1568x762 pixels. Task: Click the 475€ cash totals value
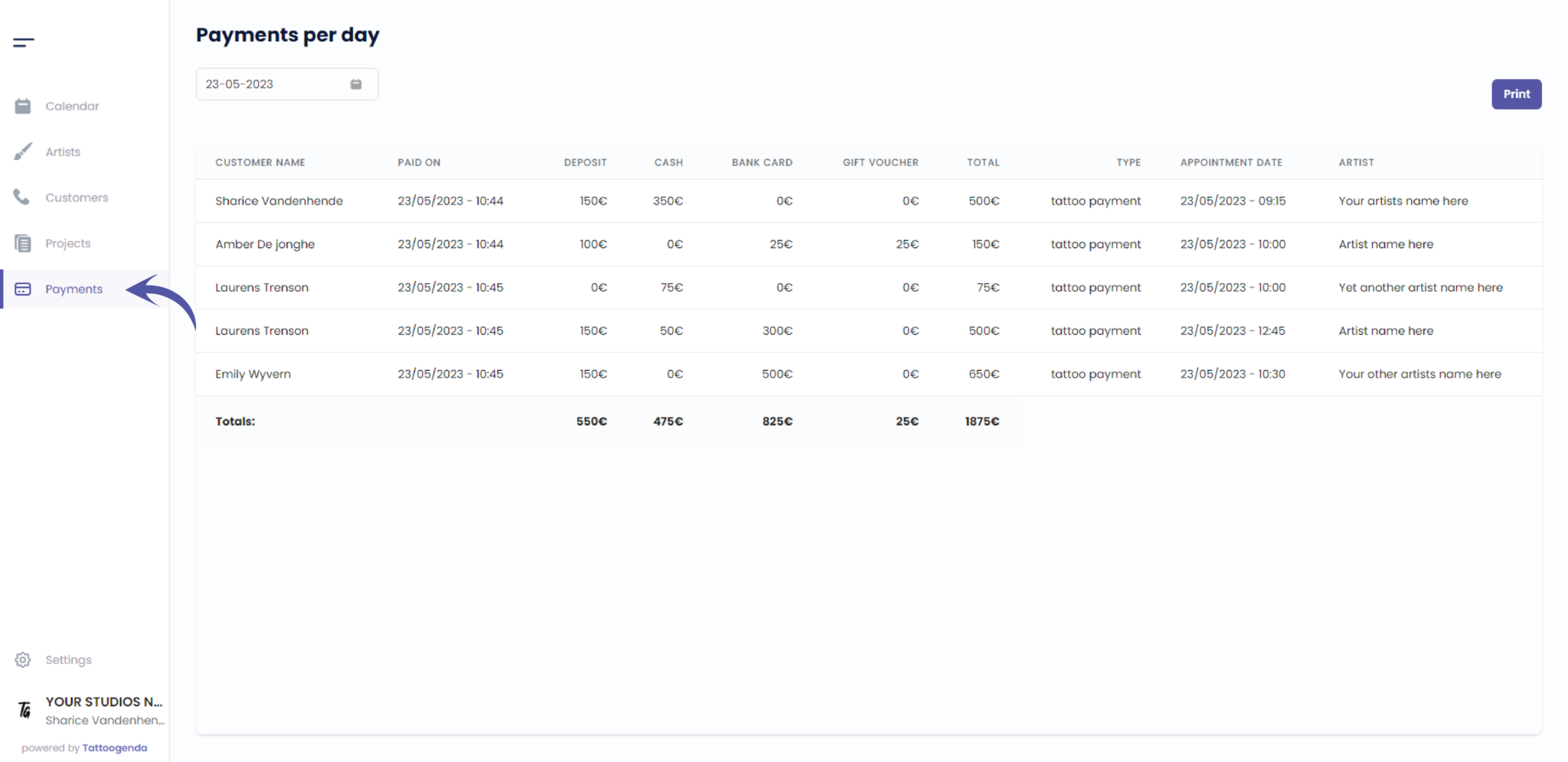(668, 421)
